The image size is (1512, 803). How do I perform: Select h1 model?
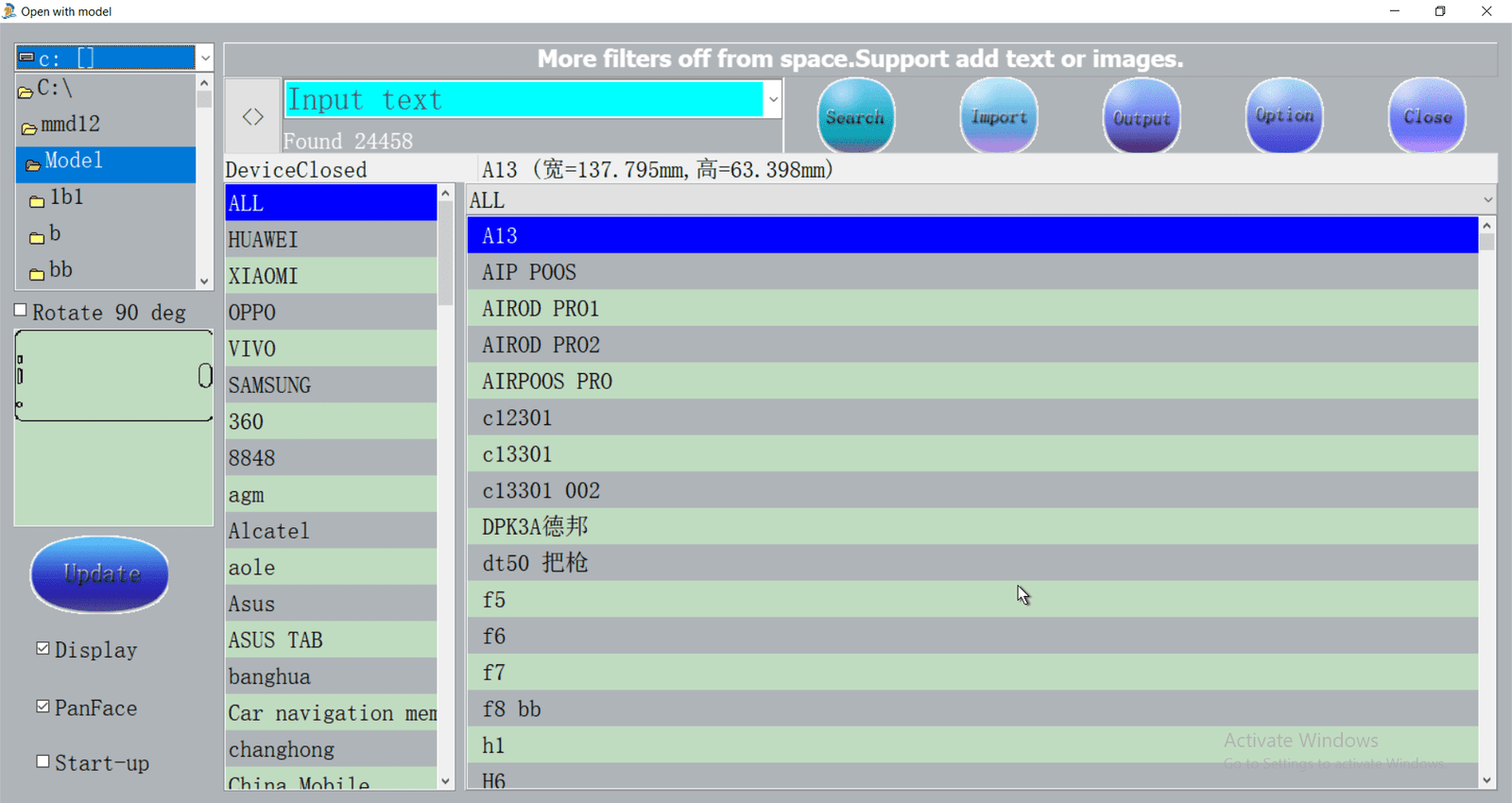(972, 744)
